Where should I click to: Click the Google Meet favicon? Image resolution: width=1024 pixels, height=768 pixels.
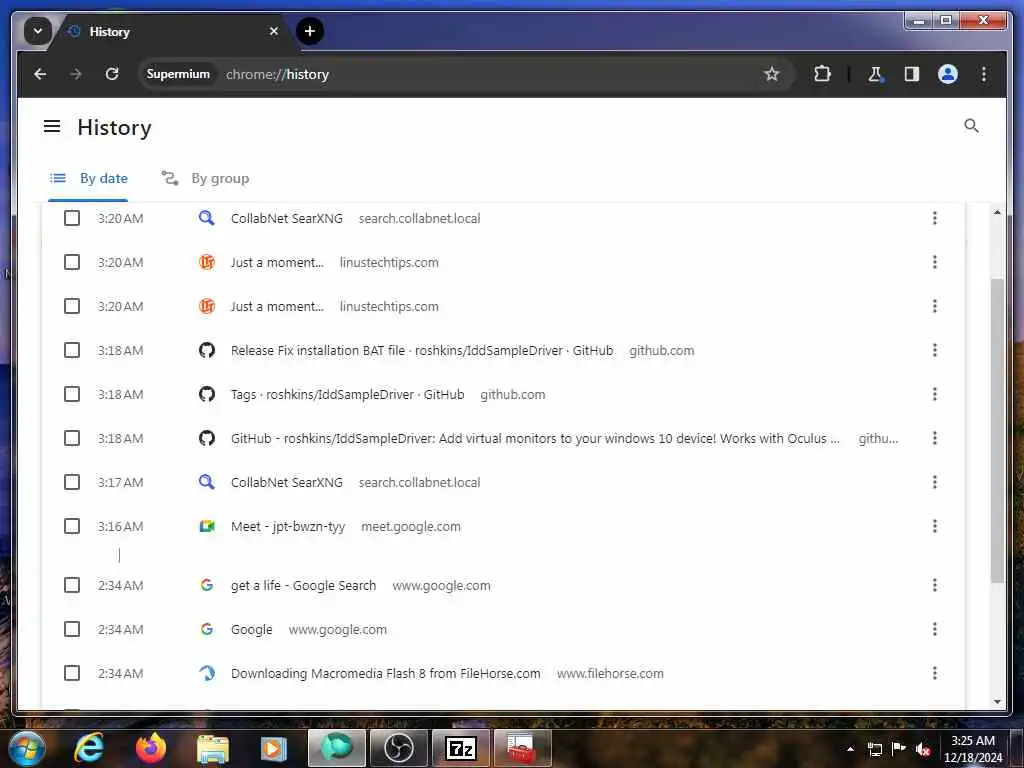click(206, 526)
